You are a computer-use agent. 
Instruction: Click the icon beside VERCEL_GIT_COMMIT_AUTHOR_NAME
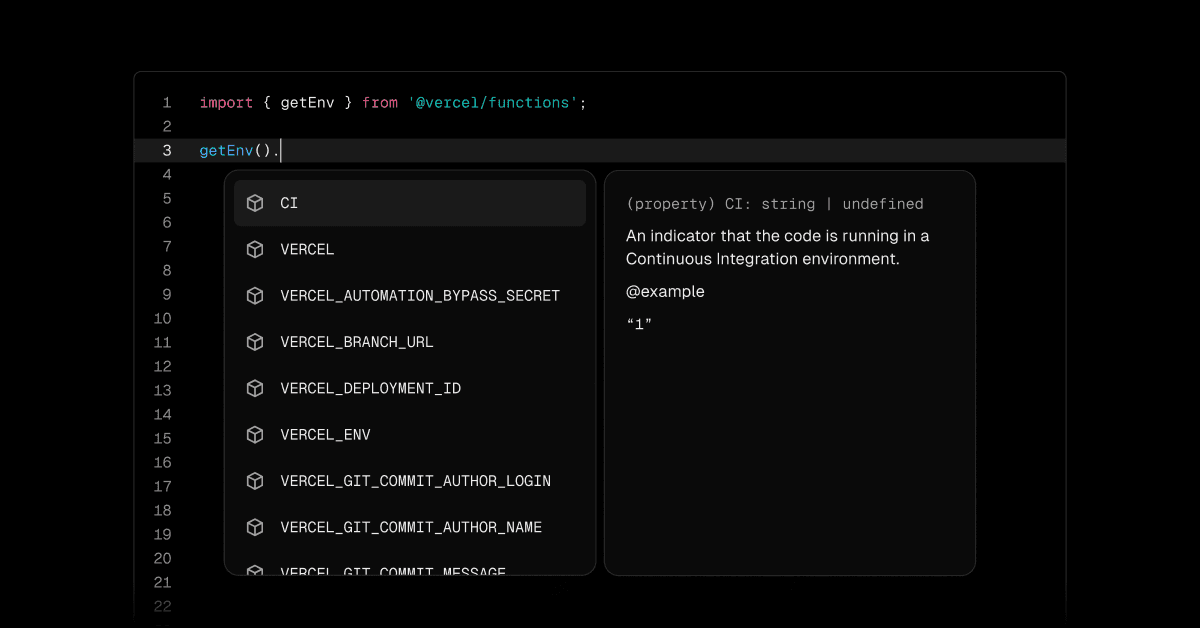255,527
